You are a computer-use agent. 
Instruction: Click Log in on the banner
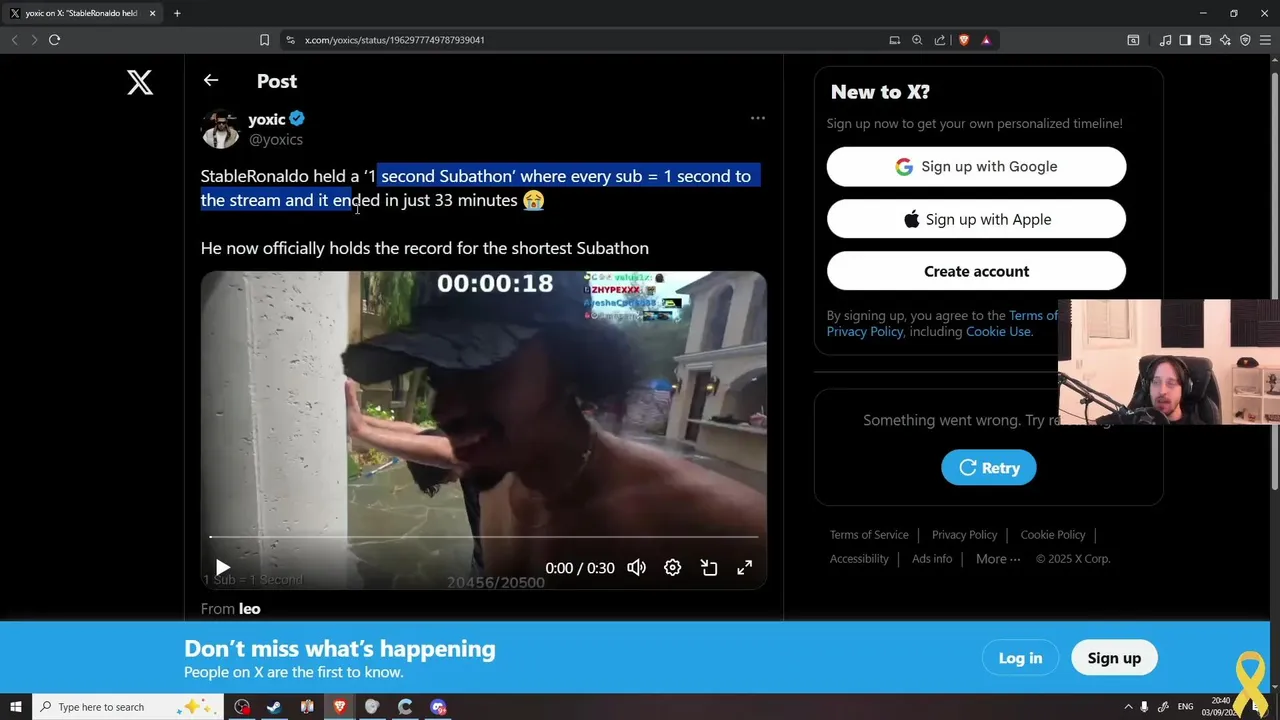(x=1020, y=658)
